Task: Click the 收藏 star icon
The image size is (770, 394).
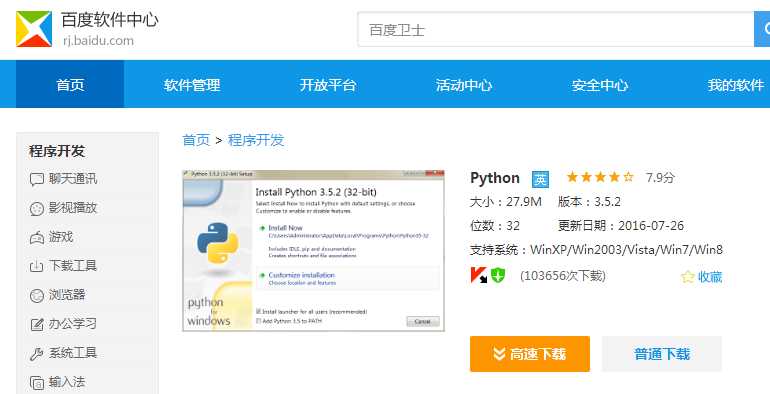Action: tap(688, 277)
